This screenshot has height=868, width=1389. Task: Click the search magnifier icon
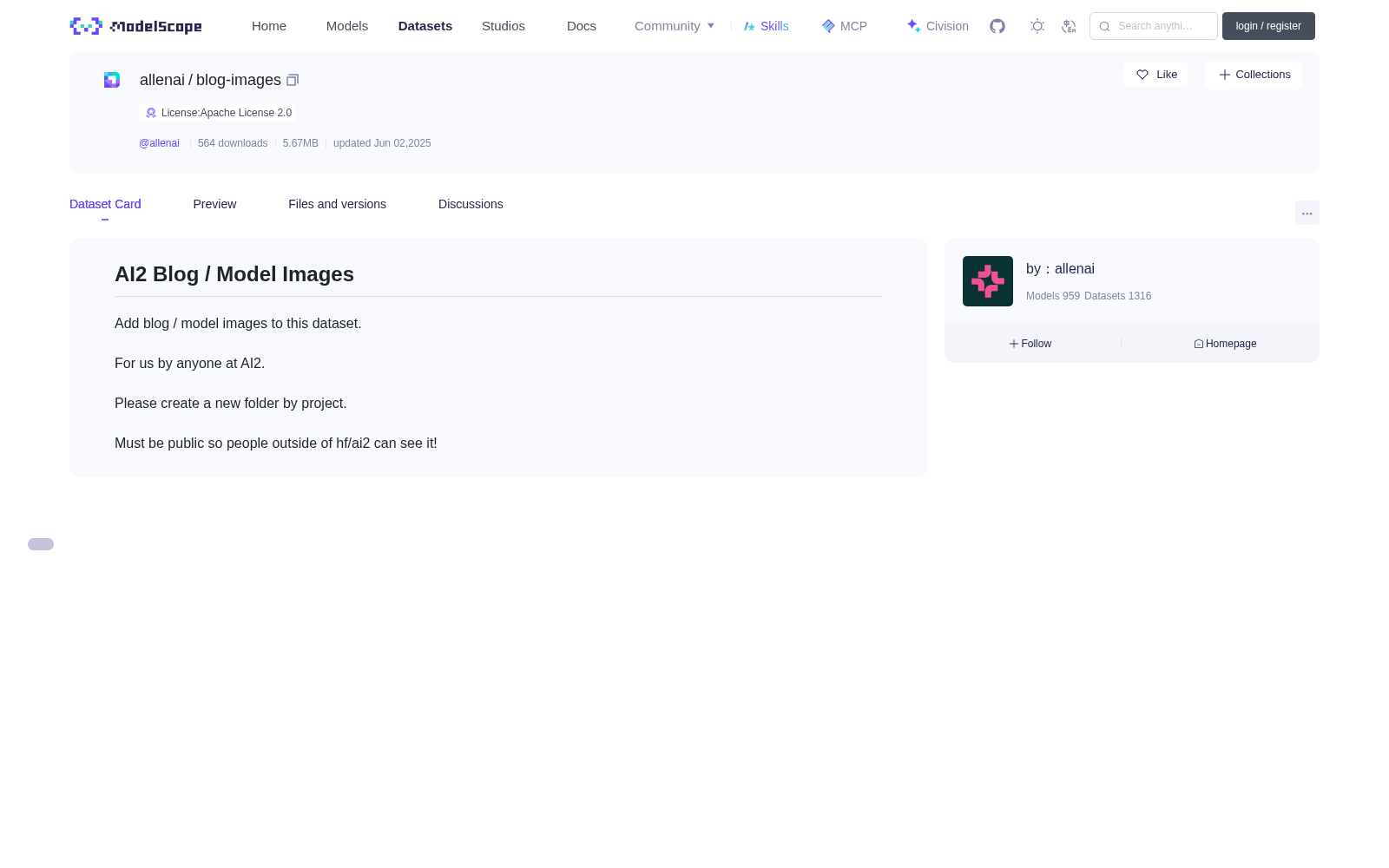point(1104,26)
